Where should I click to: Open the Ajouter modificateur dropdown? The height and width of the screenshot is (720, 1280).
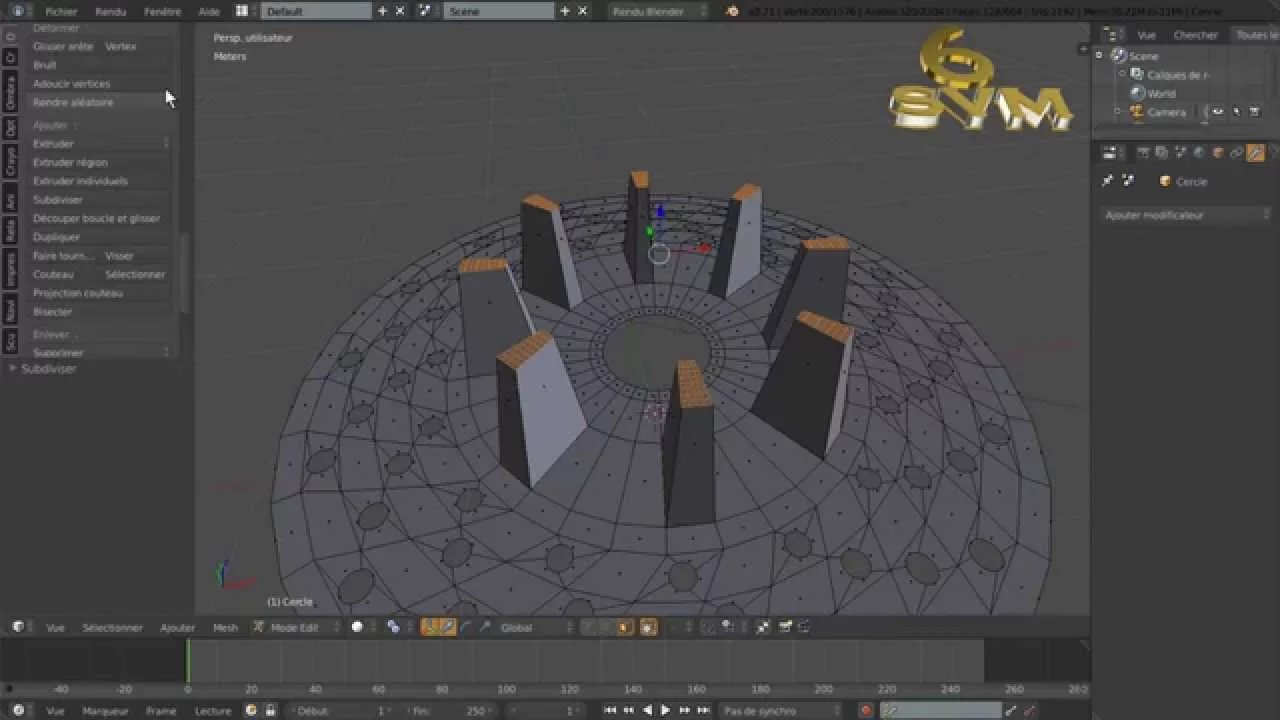(x=1186, y=215)
